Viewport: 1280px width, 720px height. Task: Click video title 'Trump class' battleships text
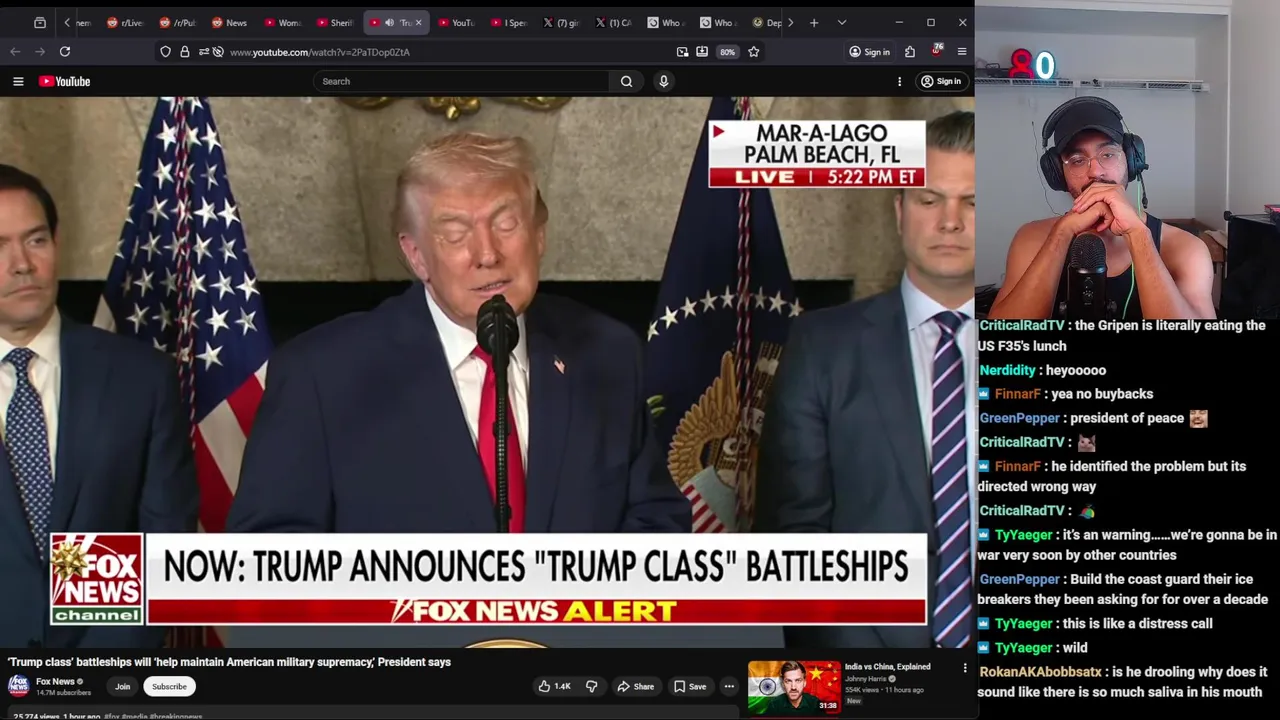click(229, 662)
